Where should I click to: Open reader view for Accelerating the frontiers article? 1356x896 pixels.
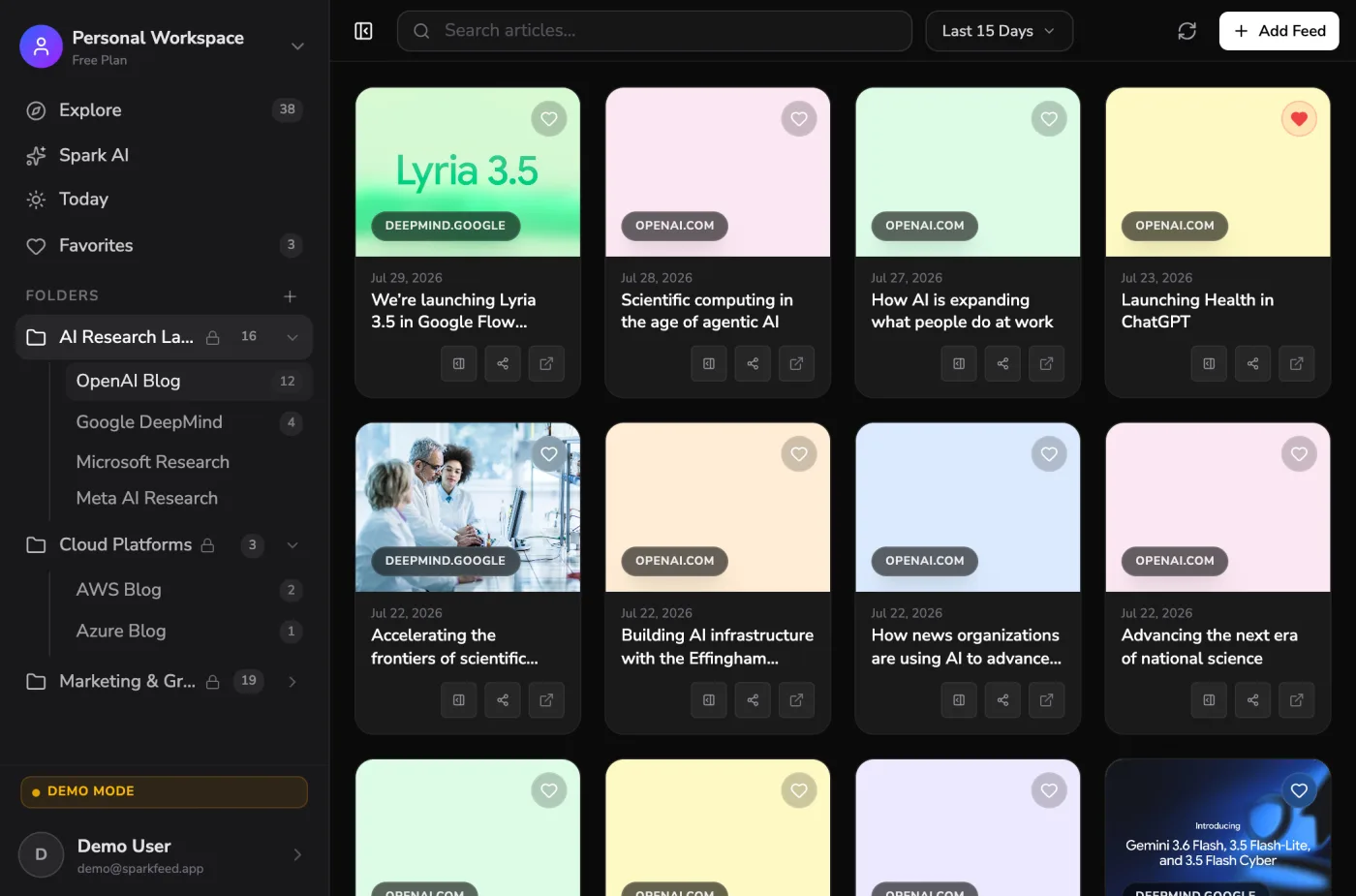pyautogui.click(x=459, y=699)
